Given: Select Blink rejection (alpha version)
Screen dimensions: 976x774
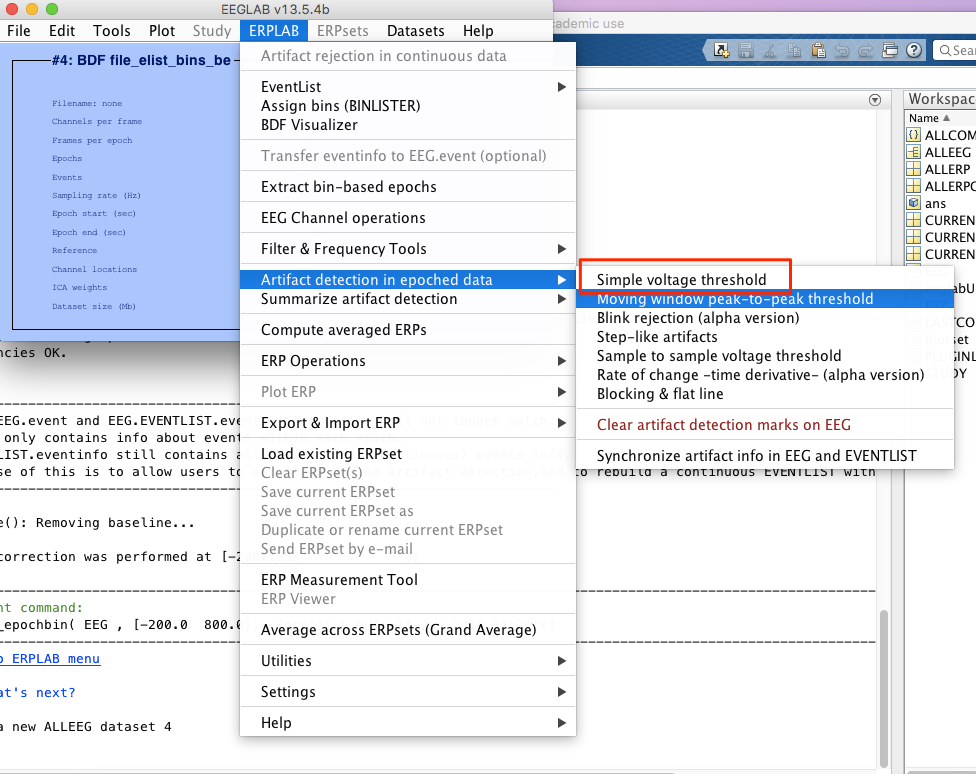Looking at the screenshot, I should 765,318.
